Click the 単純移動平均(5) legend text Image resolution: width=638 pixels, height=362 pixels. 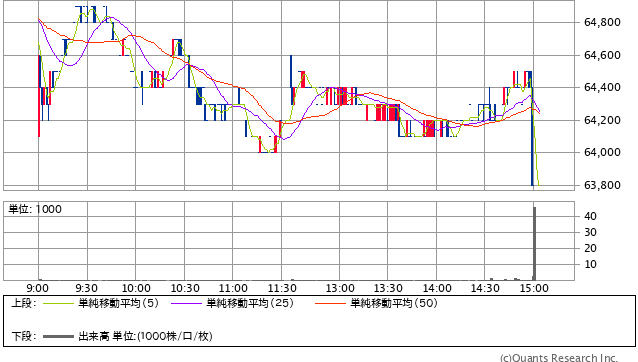click(118, 303)
